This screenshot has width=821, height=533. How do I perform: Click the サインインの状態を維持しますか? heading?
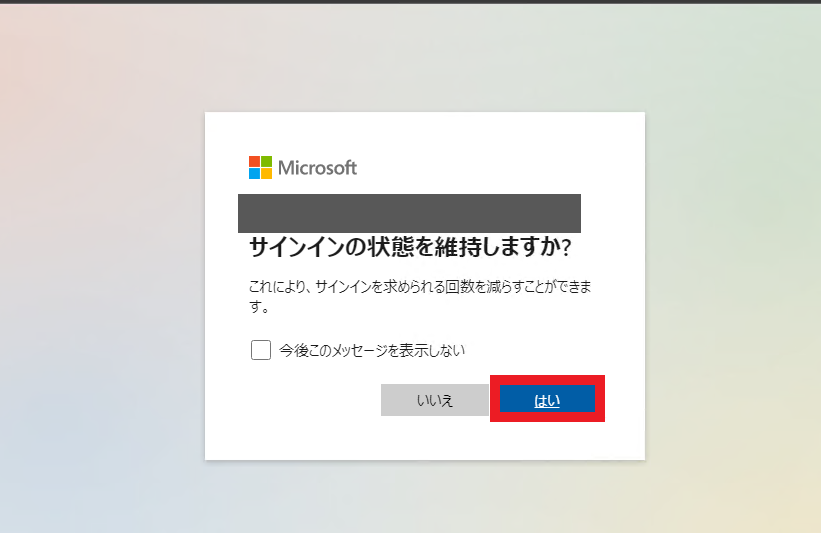pos(410,247)
